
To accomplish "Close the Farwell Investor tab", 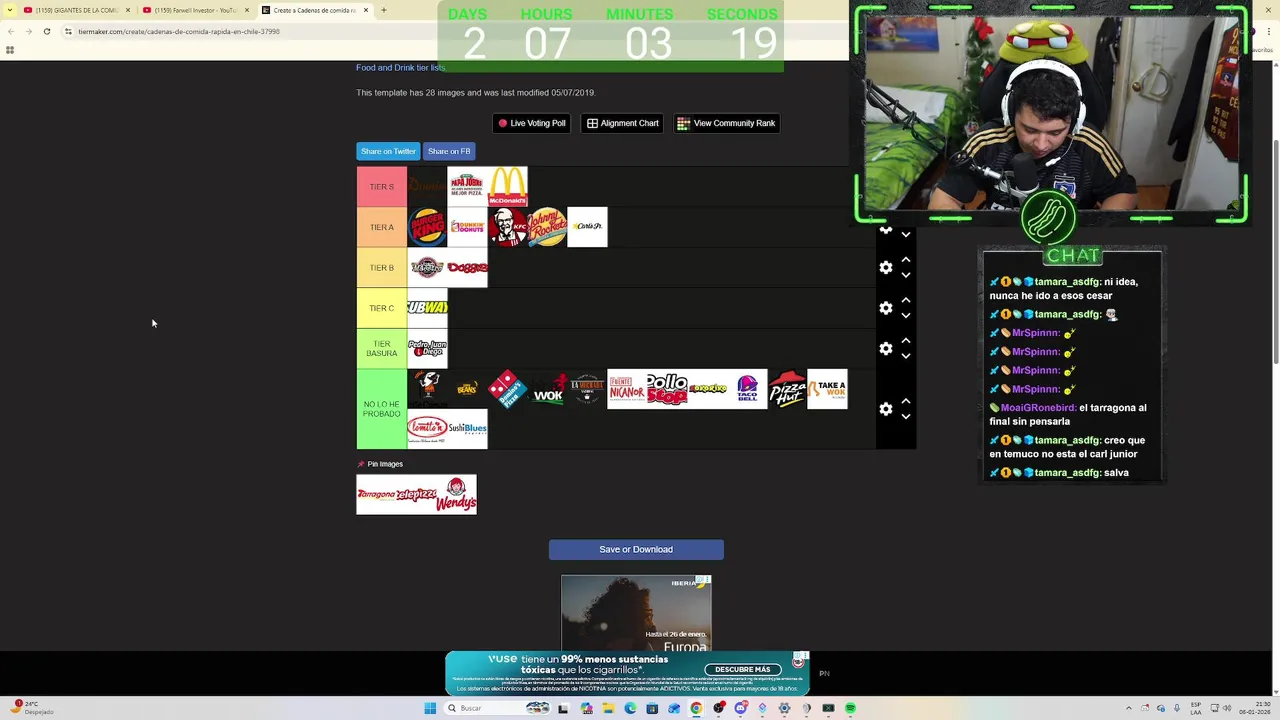I will pos(247,10).
